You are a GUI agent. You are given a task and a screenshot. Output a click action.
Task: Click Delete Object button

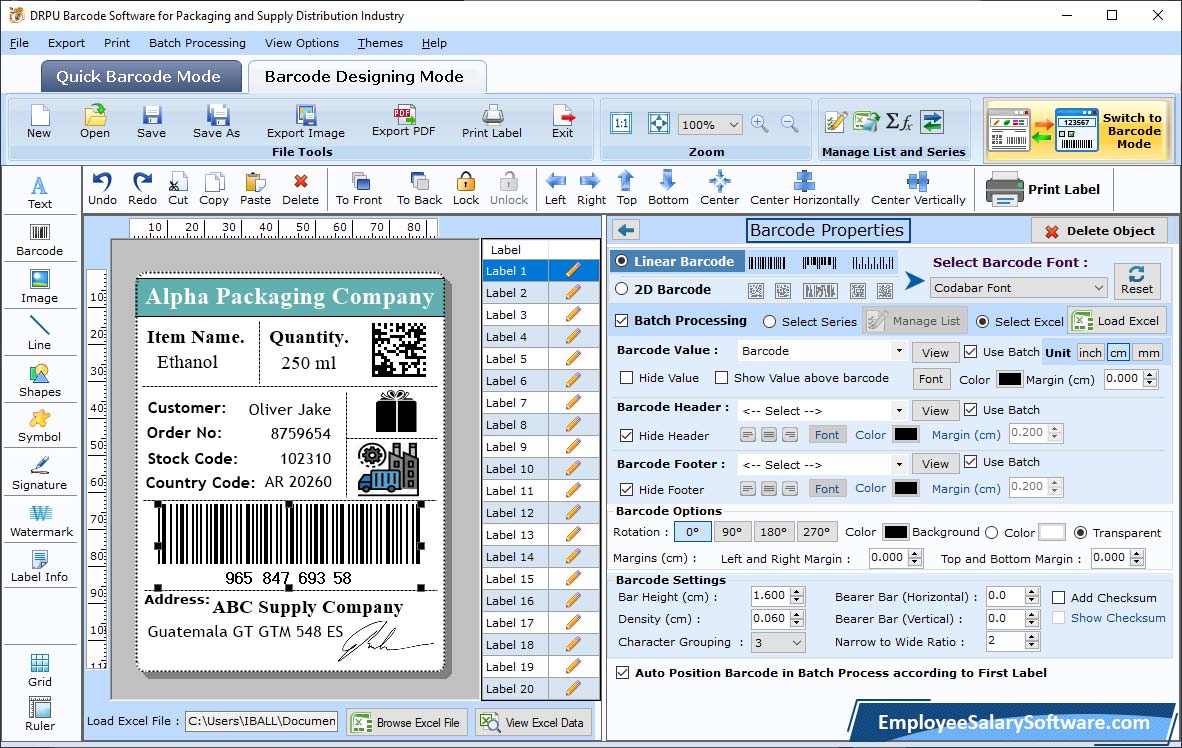[x=1099, y=231]
